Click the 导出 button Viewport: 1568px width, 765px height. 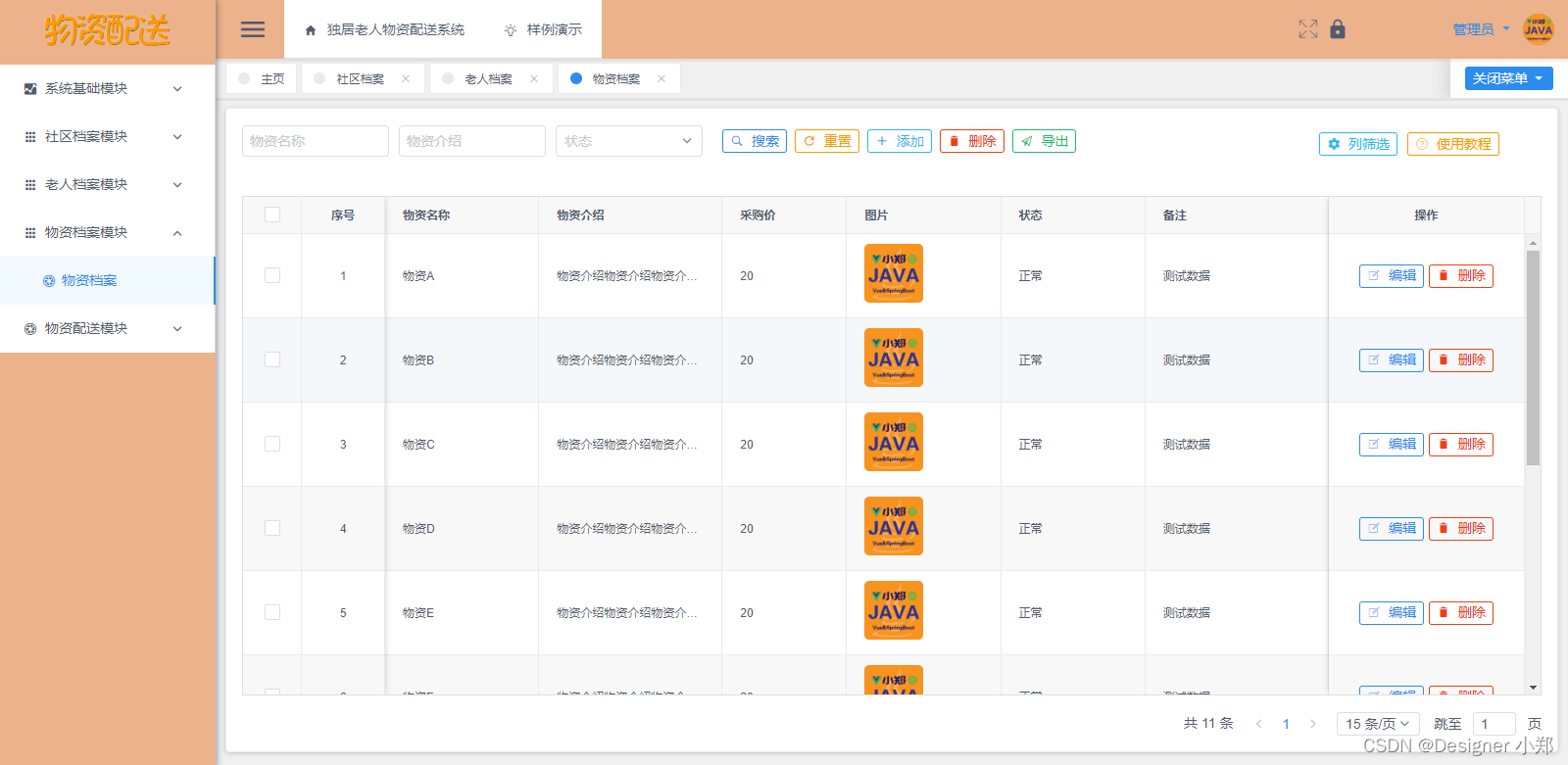tap(1045, 141)
